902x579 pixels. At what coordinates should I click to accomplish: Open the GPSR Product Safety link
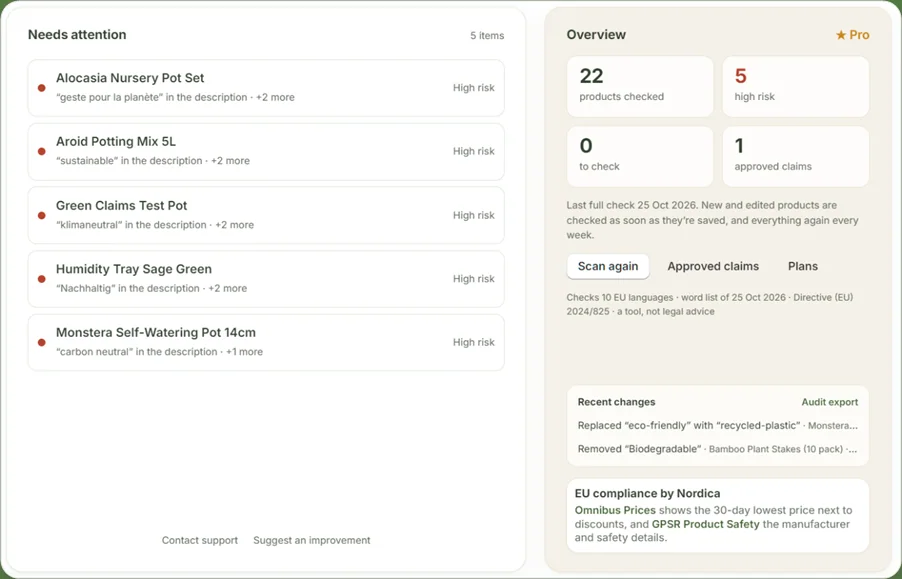coord(705,524)
